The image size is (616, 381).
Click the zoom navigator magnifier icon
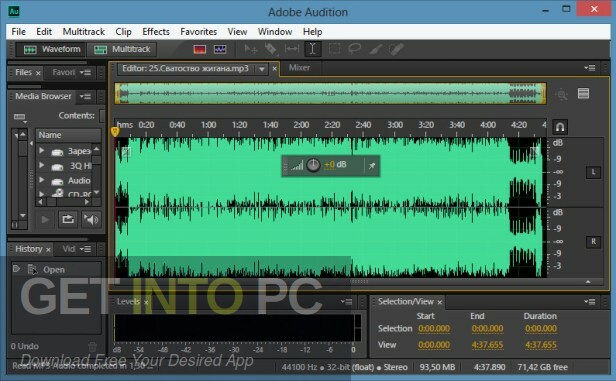(562, 95)
